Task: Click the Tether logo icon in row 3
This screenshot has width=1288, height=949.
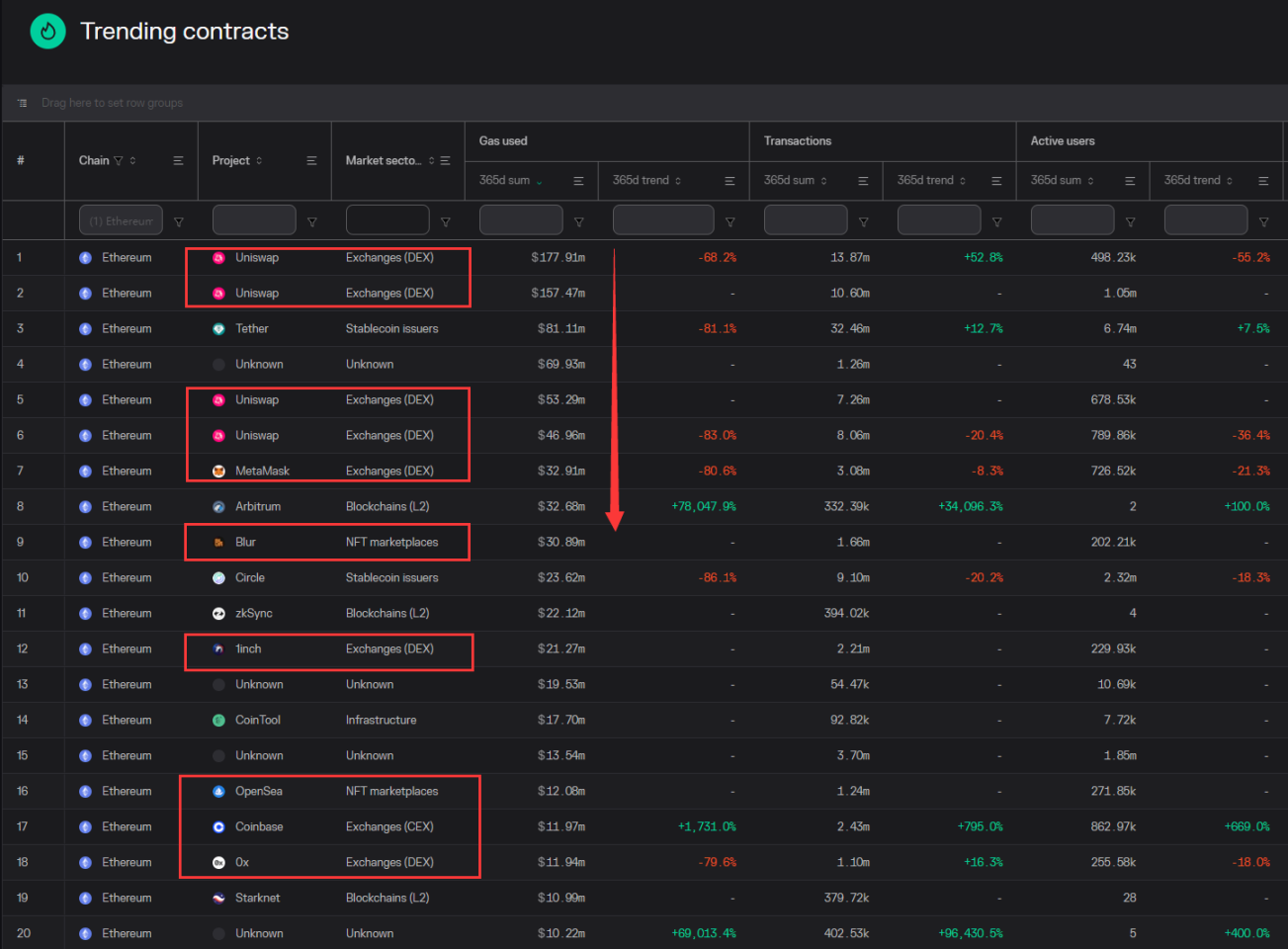Action: pos(218,329)
